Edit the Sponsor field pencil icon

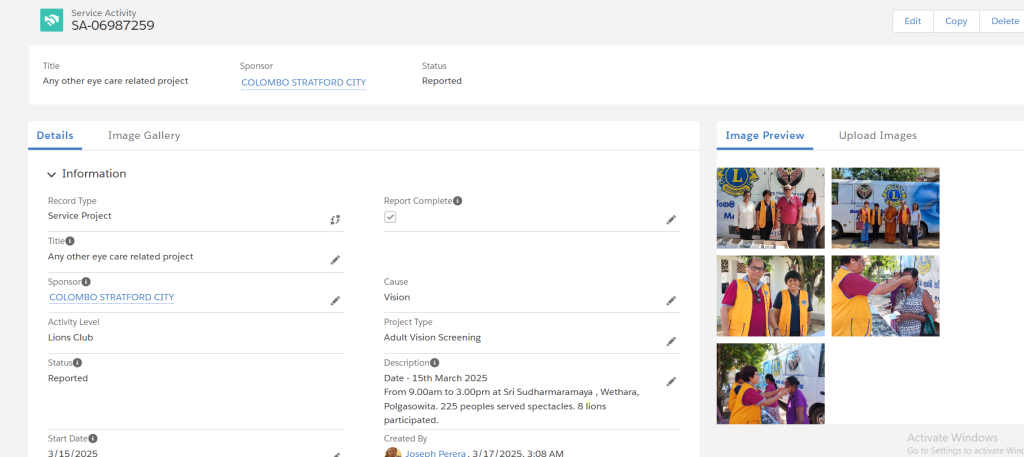tap(335, 301)
